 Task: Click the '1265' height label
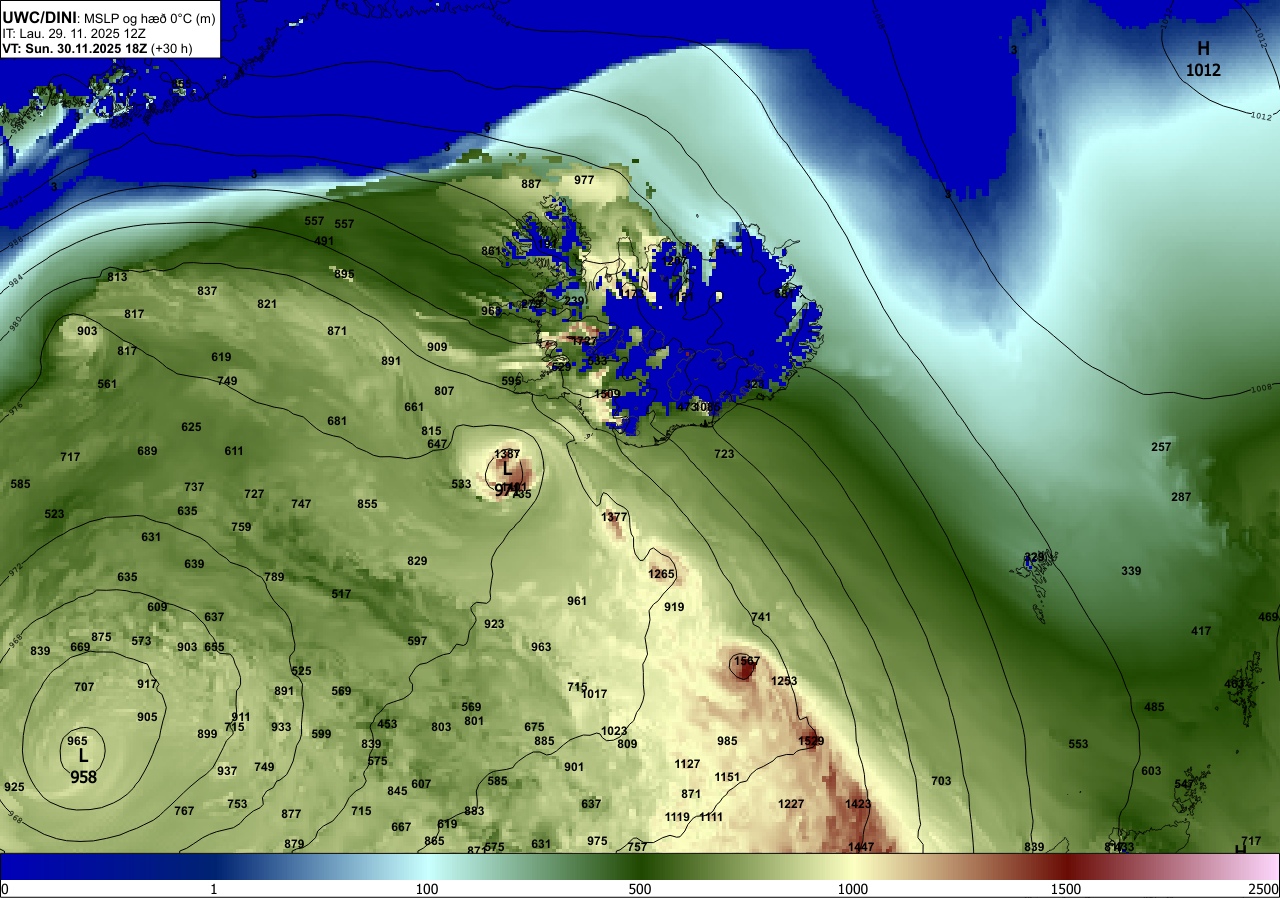click(662, 574)
